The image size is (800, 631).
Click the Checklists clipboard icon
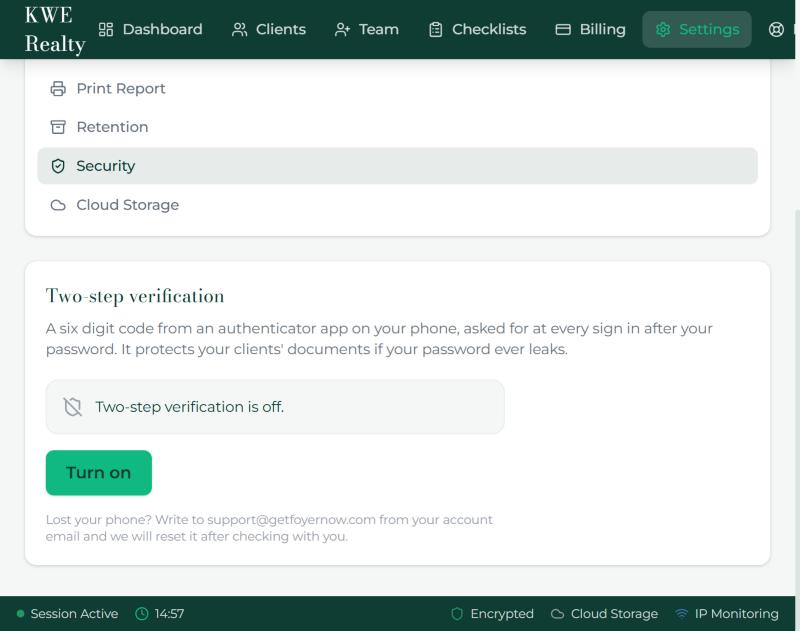point(436,30)
